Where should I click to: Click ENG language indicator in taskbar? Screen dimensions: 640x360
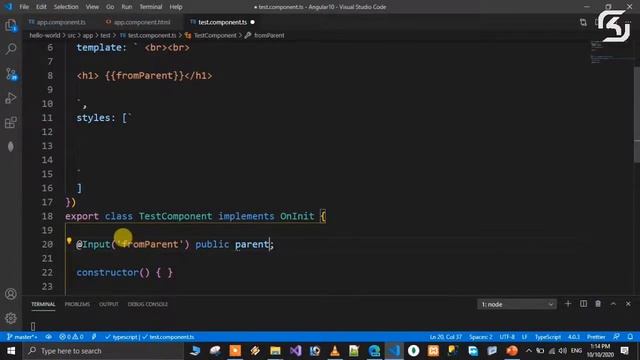pos(576,351)
